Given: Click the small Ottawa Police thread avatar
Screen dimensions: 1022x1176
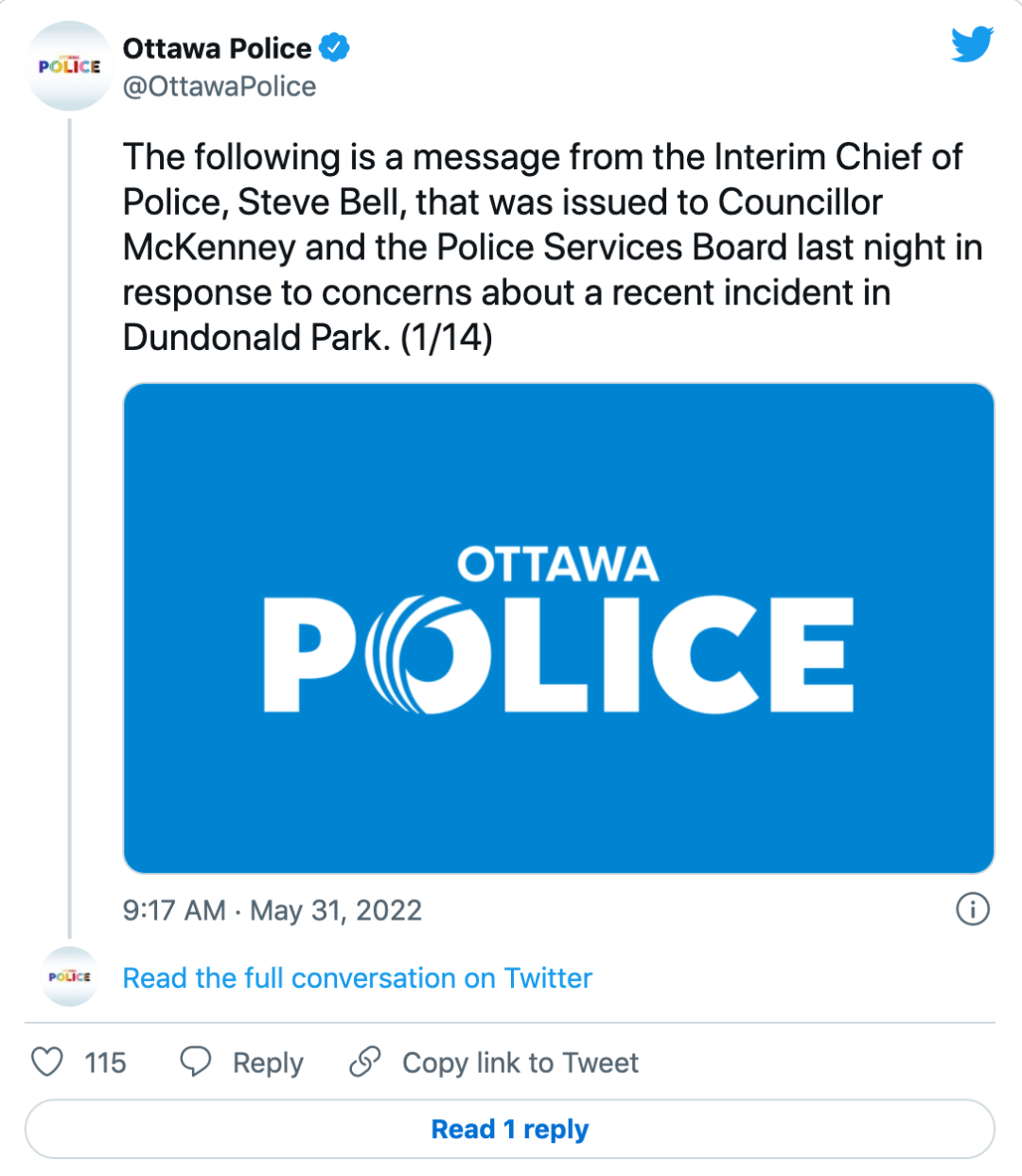Looking at the screenshot, I should tap(69, 976).
